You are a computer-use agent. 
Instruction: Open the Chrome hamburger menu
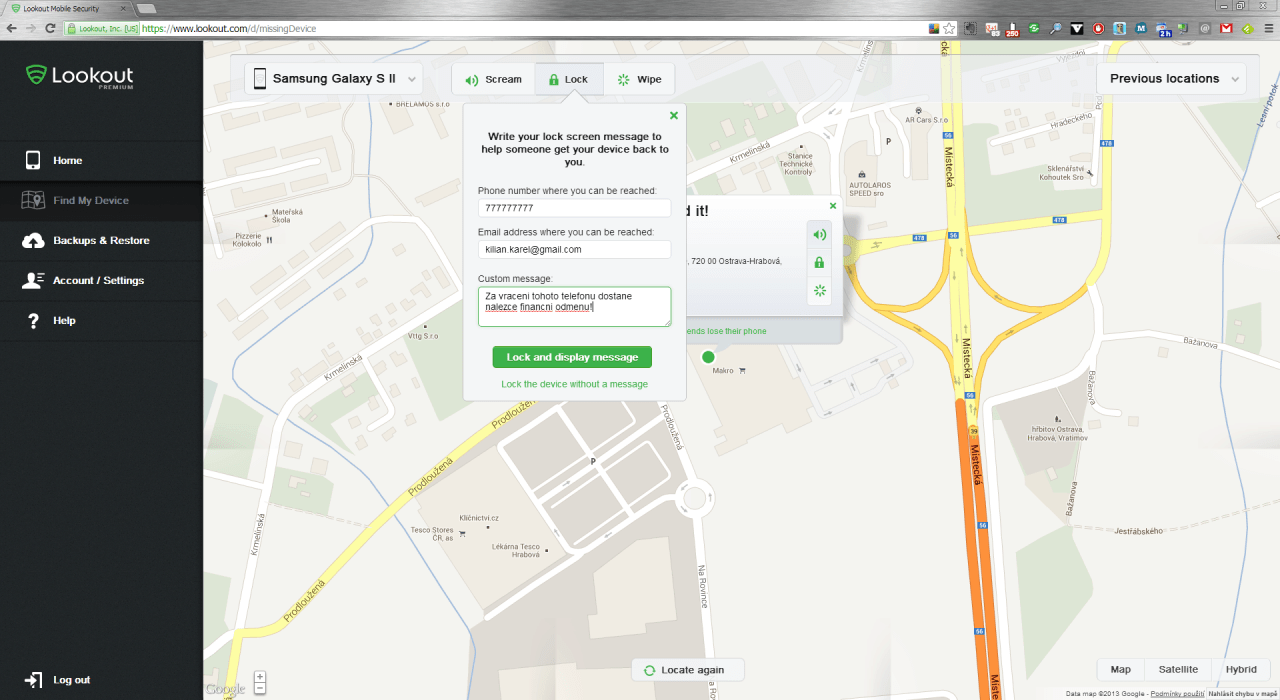pos(1268,29)
